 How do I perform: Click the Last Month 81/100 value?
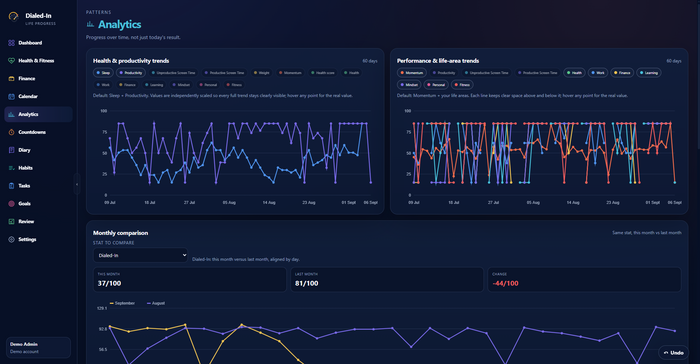[x=306, y=284]
